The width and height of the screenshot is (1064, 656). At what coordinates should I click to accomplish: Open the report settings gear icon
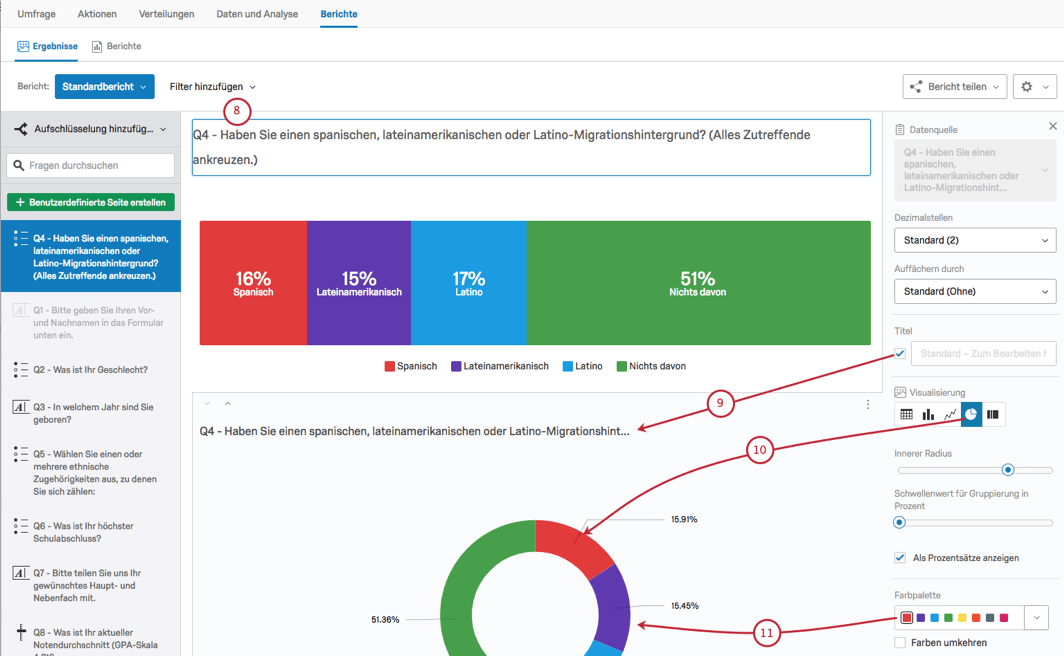point(1027,87)
